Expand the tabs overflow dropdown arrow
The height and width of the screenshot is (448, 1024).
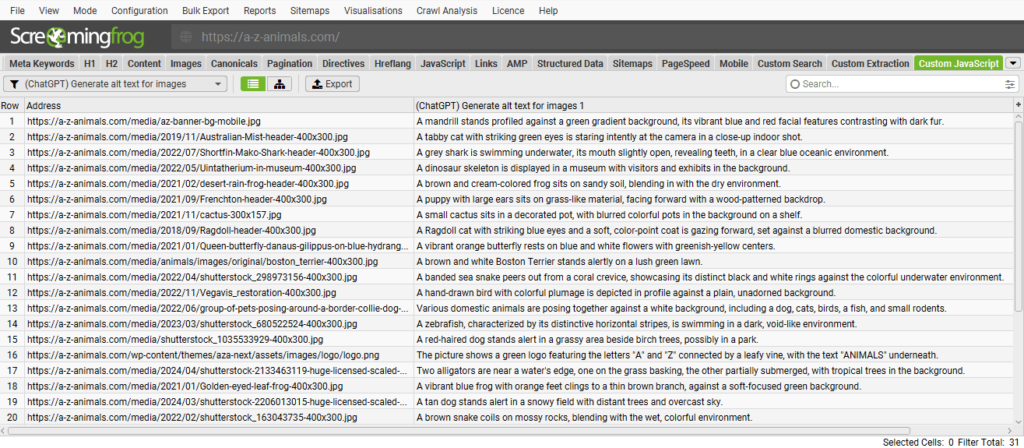[x=1012, y=63]
